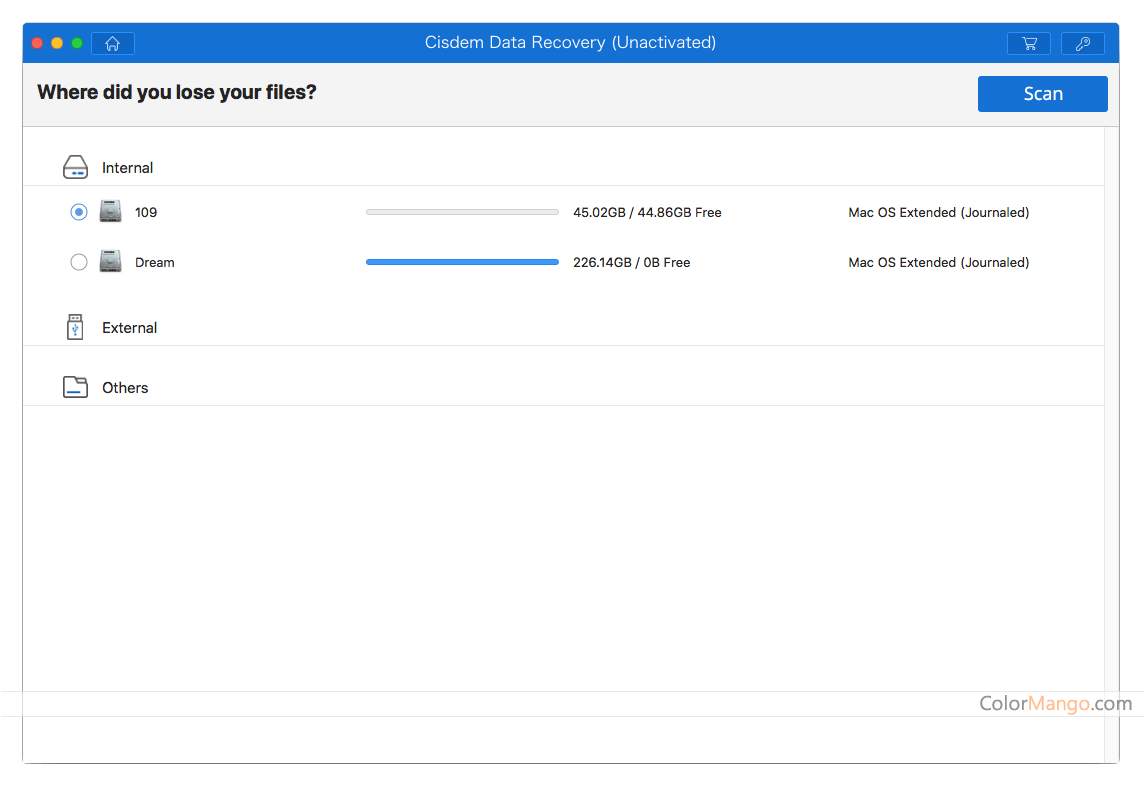Screen dimensions: 1144x789
Task: Click the disk icon beside drive 109
Action: point(110,212)
